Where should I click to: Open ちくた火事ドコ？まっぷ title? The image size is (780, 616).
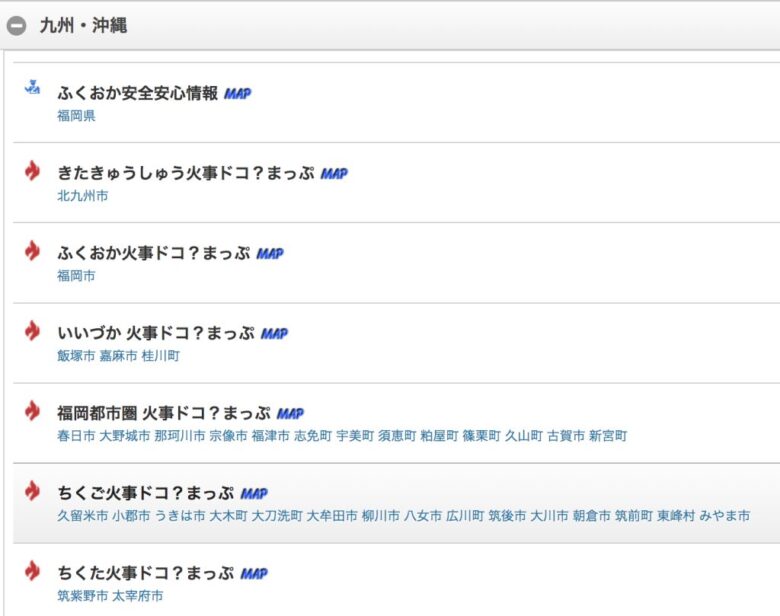(146, 574)
